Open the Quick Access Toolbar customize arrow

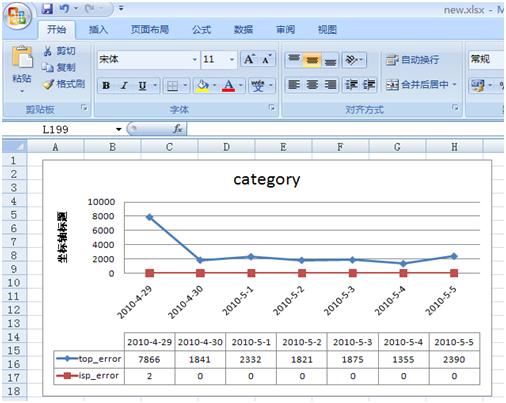point(121,8)
